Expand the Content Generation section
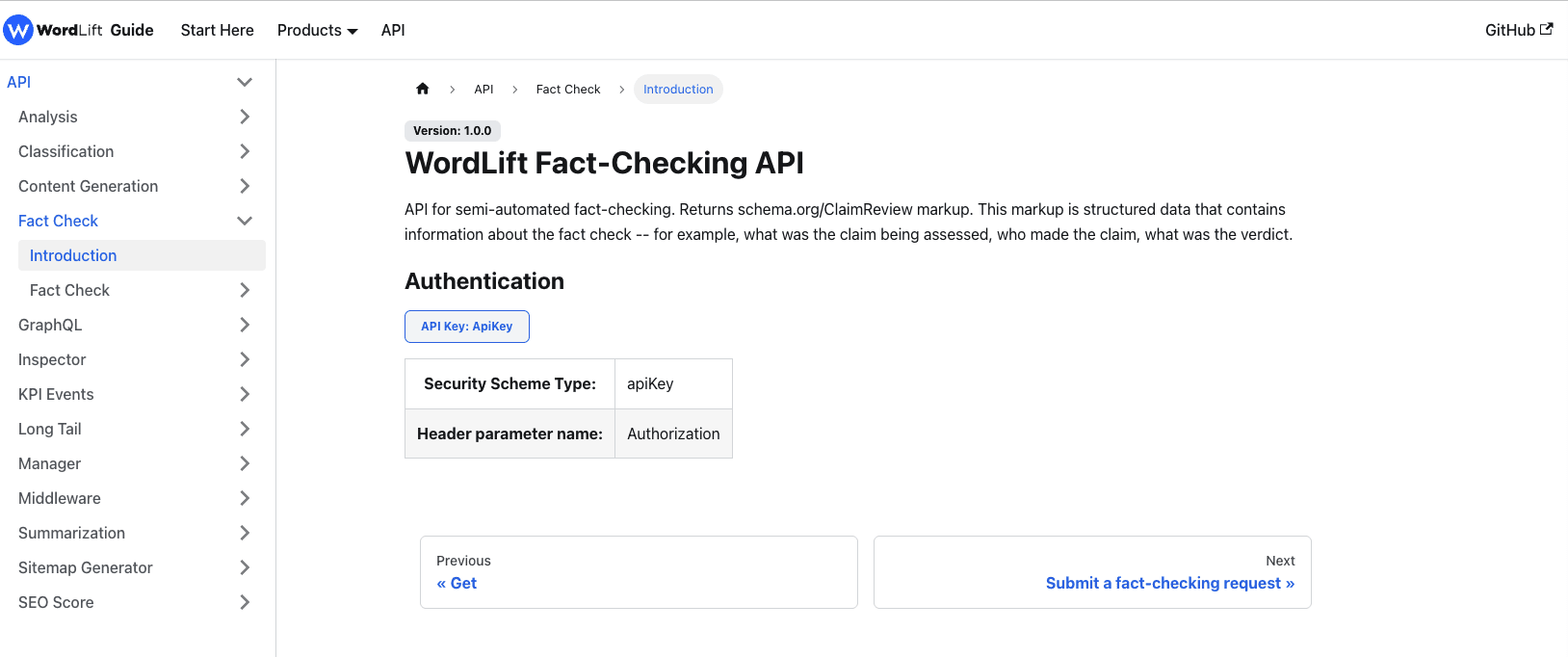Screen dimensions: 1568x657 245,186
